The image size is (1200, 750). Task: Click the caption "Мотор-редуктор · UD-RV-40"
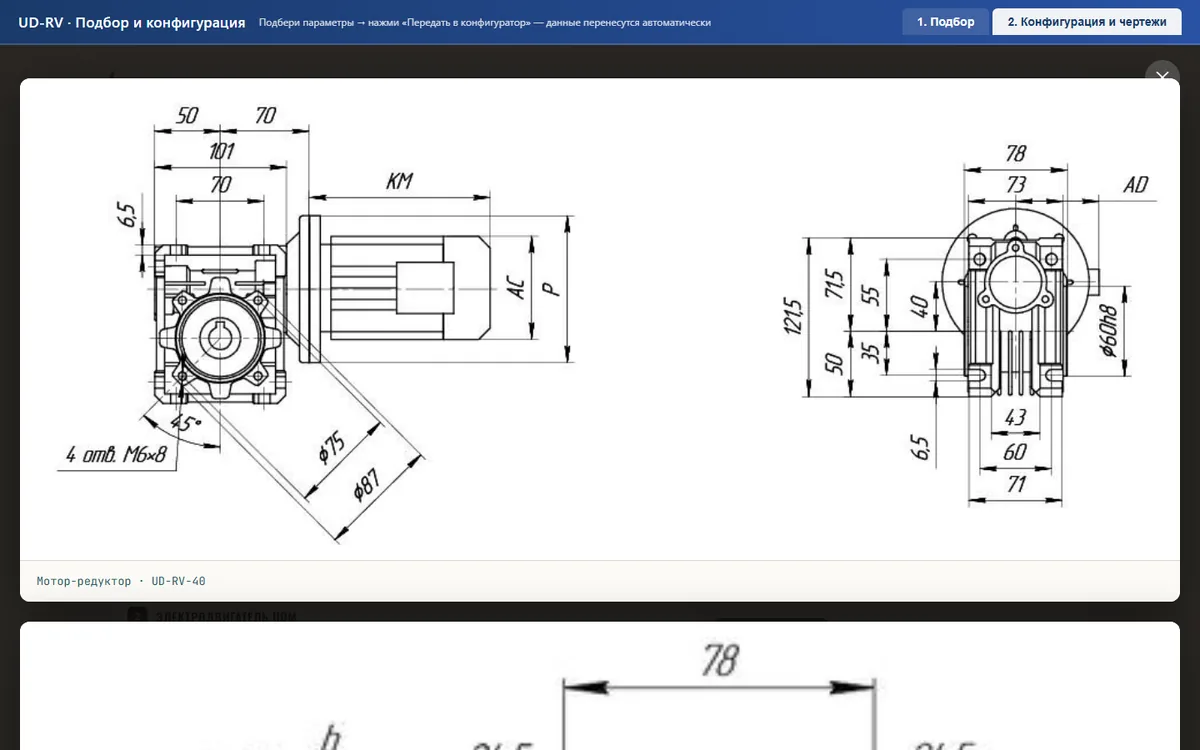pos(121,581)
